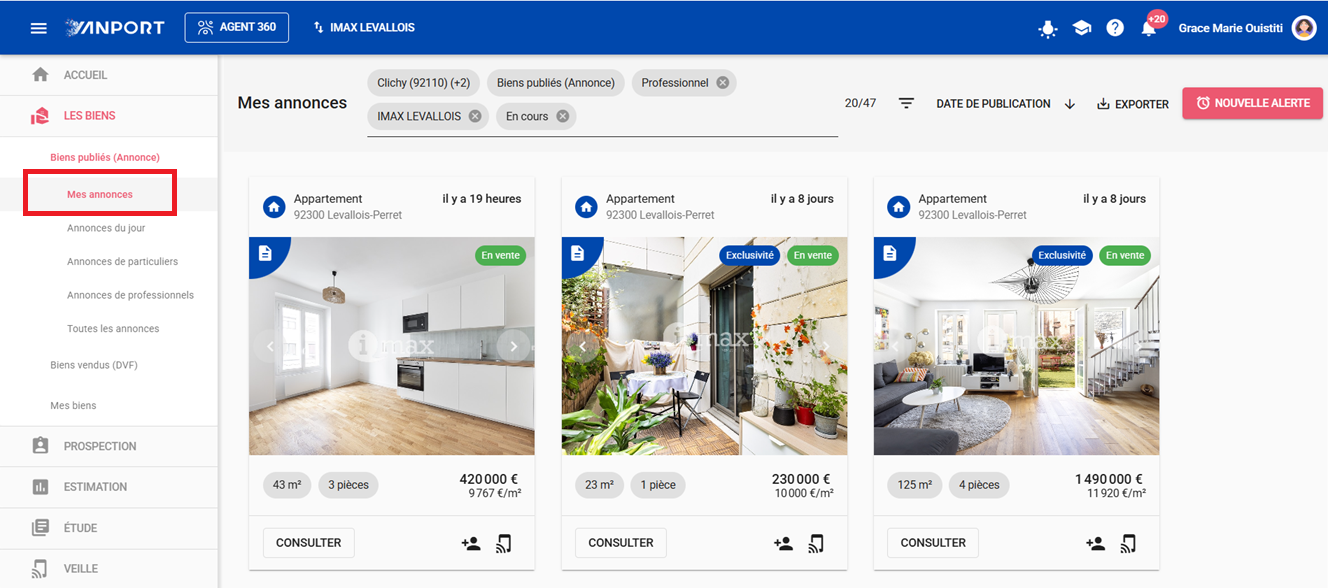Switch agency via IMAX LEVALLOIS selector
Screen dimensions: 1328x588
[x=364, y=27]
